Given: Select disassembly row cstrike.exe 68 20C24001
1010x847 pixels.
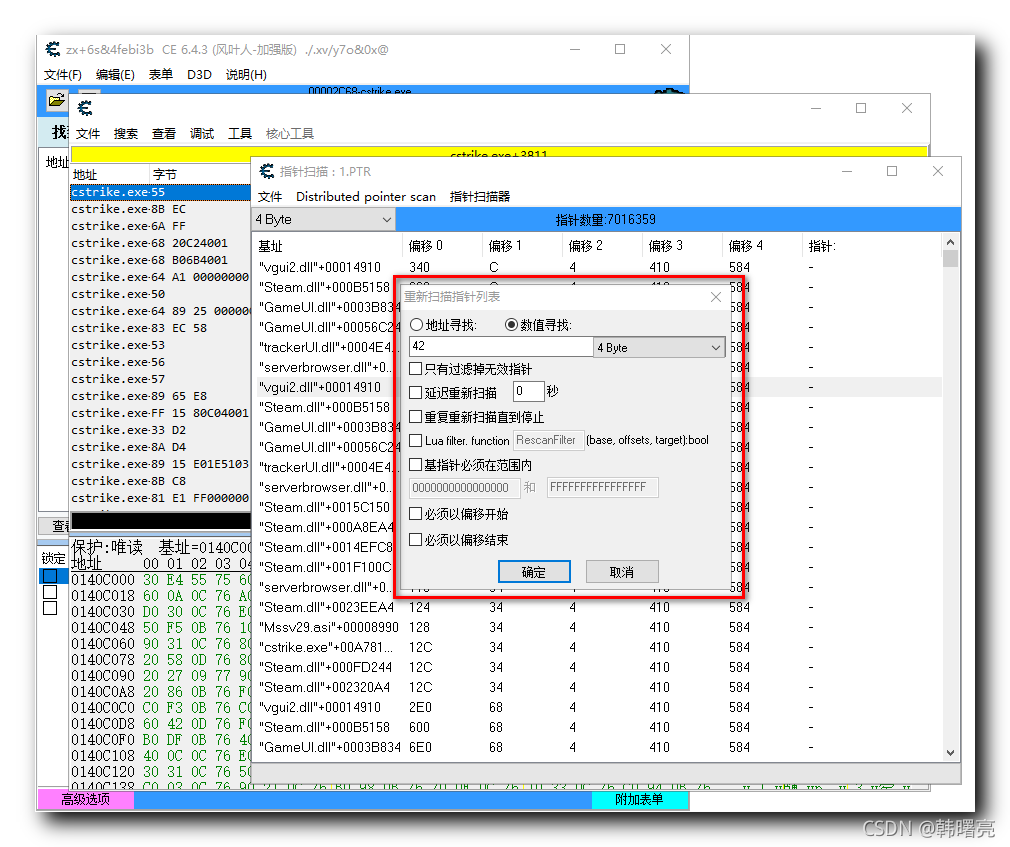Looking at the screenshot, I should coord(160,243).
